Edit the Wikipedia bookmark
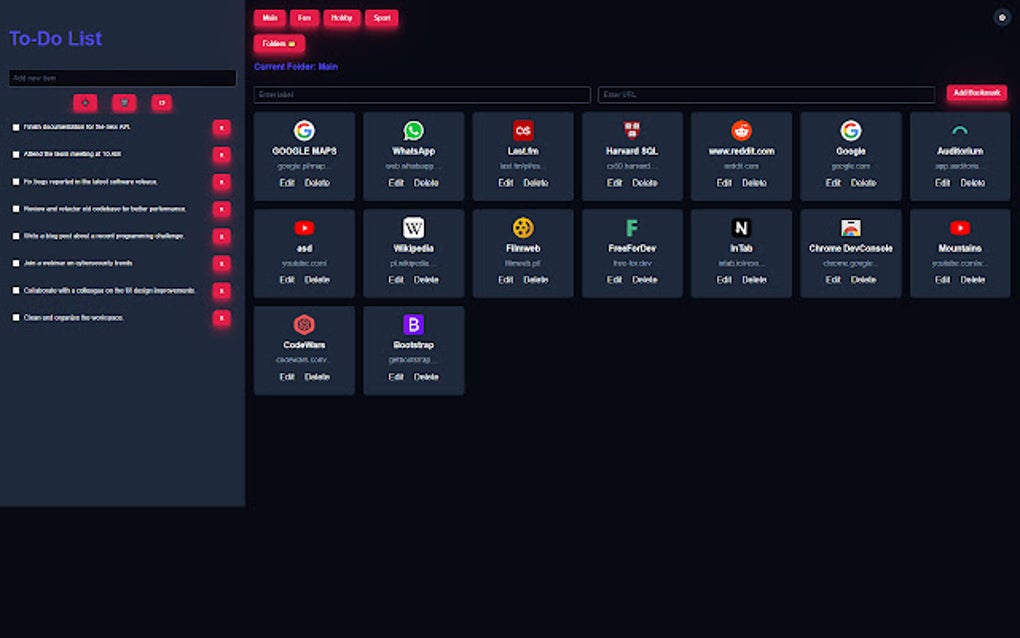The width and height of the screenshot is (1020, 638). 396,280
